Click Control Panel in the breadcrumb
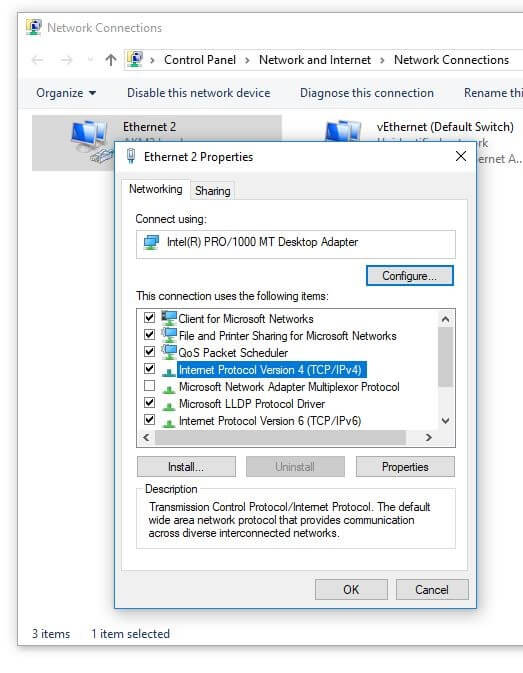The image size is (523, 673). (200, 60)
